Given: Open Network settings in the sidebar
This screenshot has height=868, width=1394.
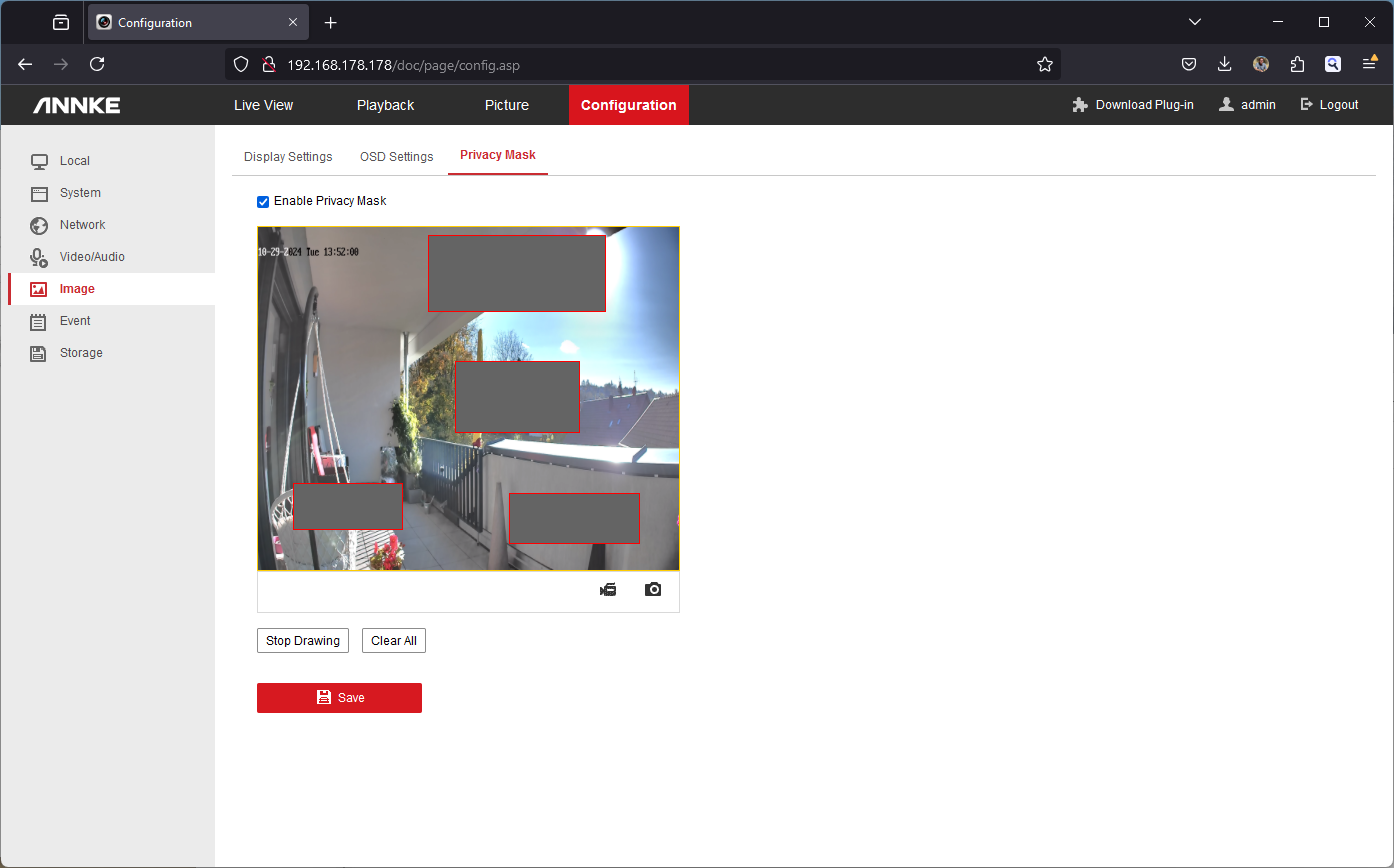Looking at the screenshot, I should click(82, 225).
